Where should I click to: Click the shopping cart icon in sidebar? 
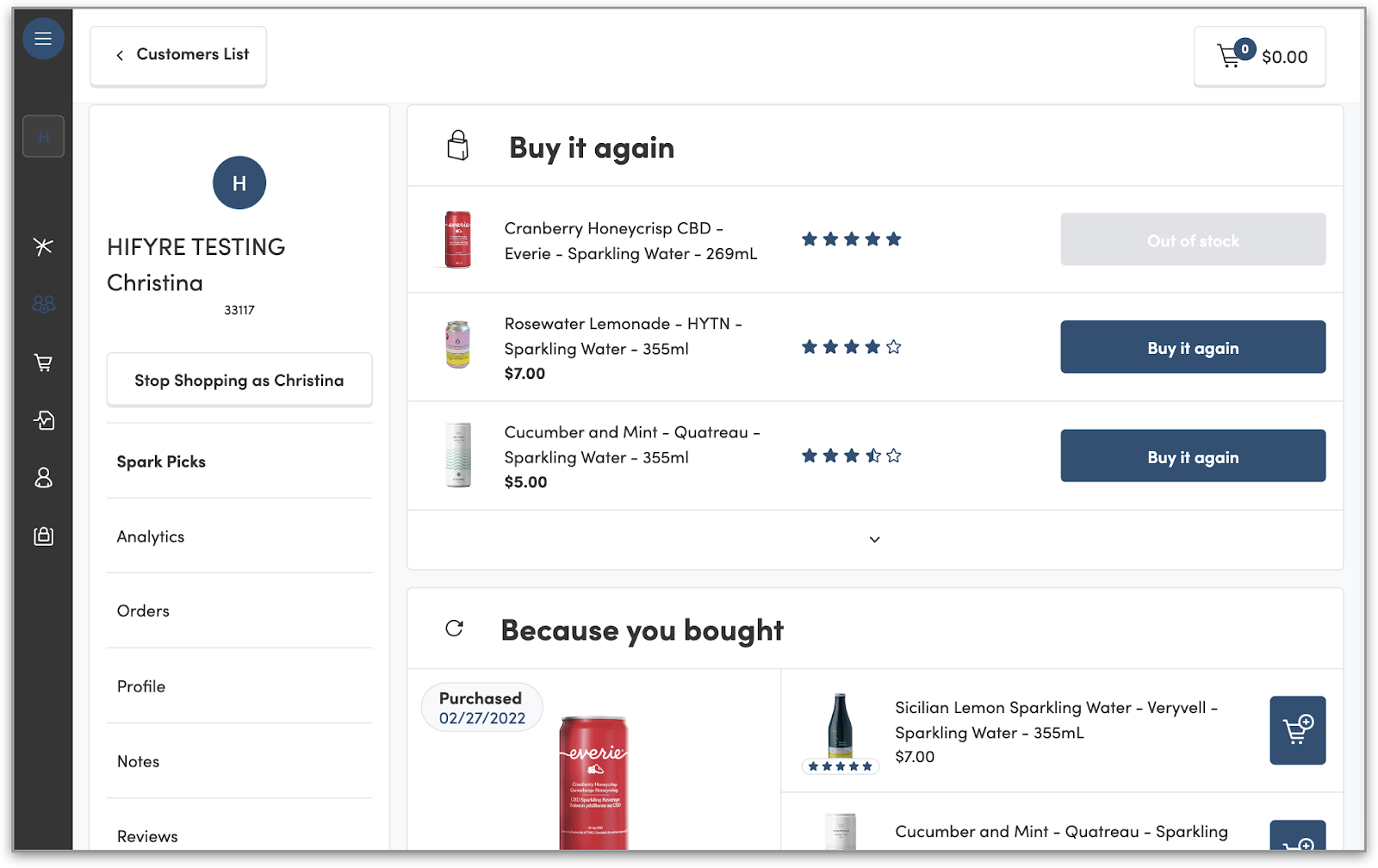(43, 363)
